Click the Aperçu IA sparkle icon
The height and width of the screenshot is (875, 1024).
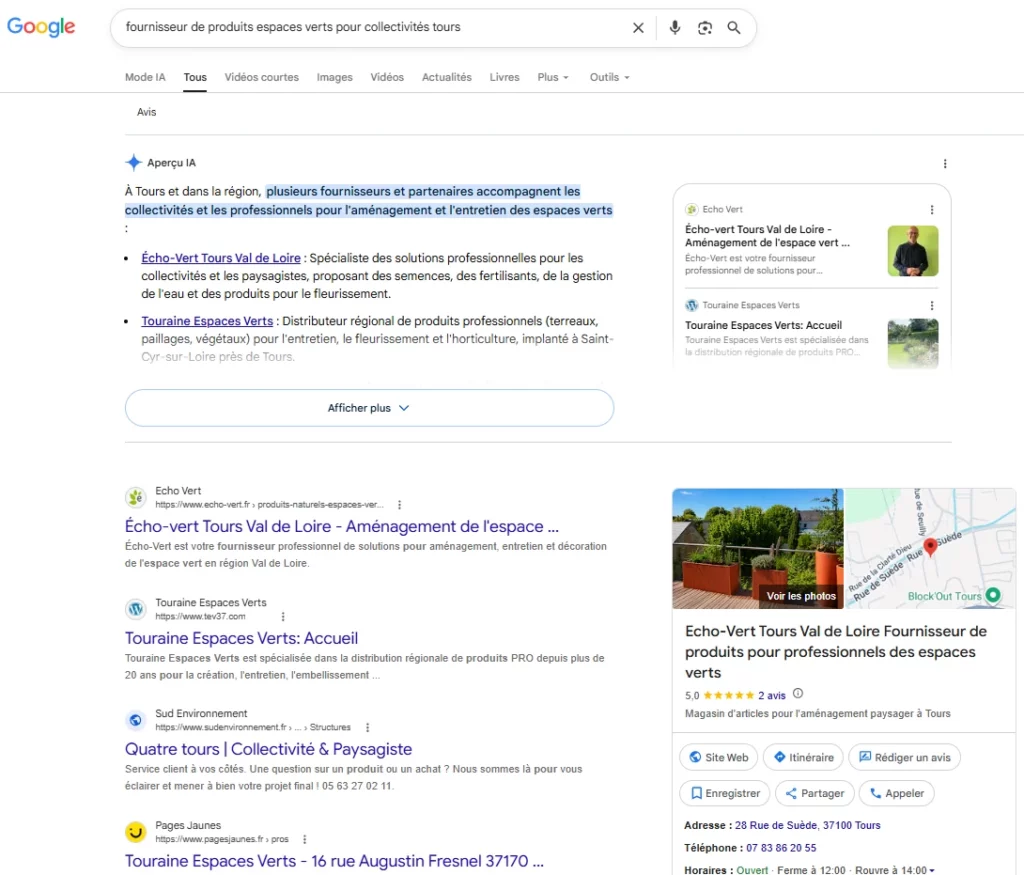click(133, 163)
